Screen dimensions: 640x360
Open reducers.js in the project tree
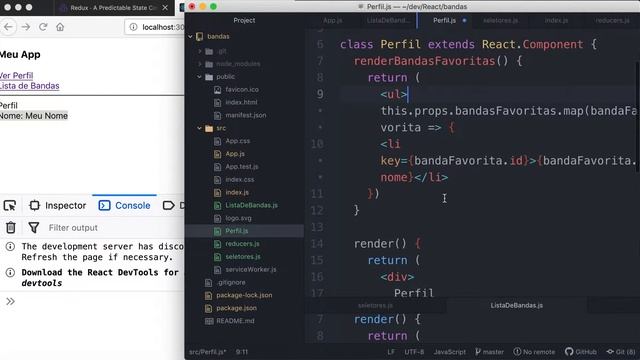tap(242, 244)
